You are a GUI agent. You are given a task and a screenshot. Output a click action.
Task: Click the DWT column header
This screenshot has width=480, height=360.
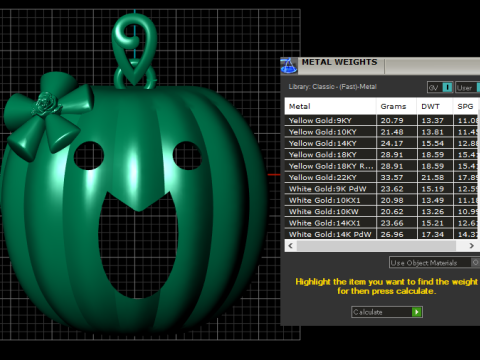pos(435,106)
